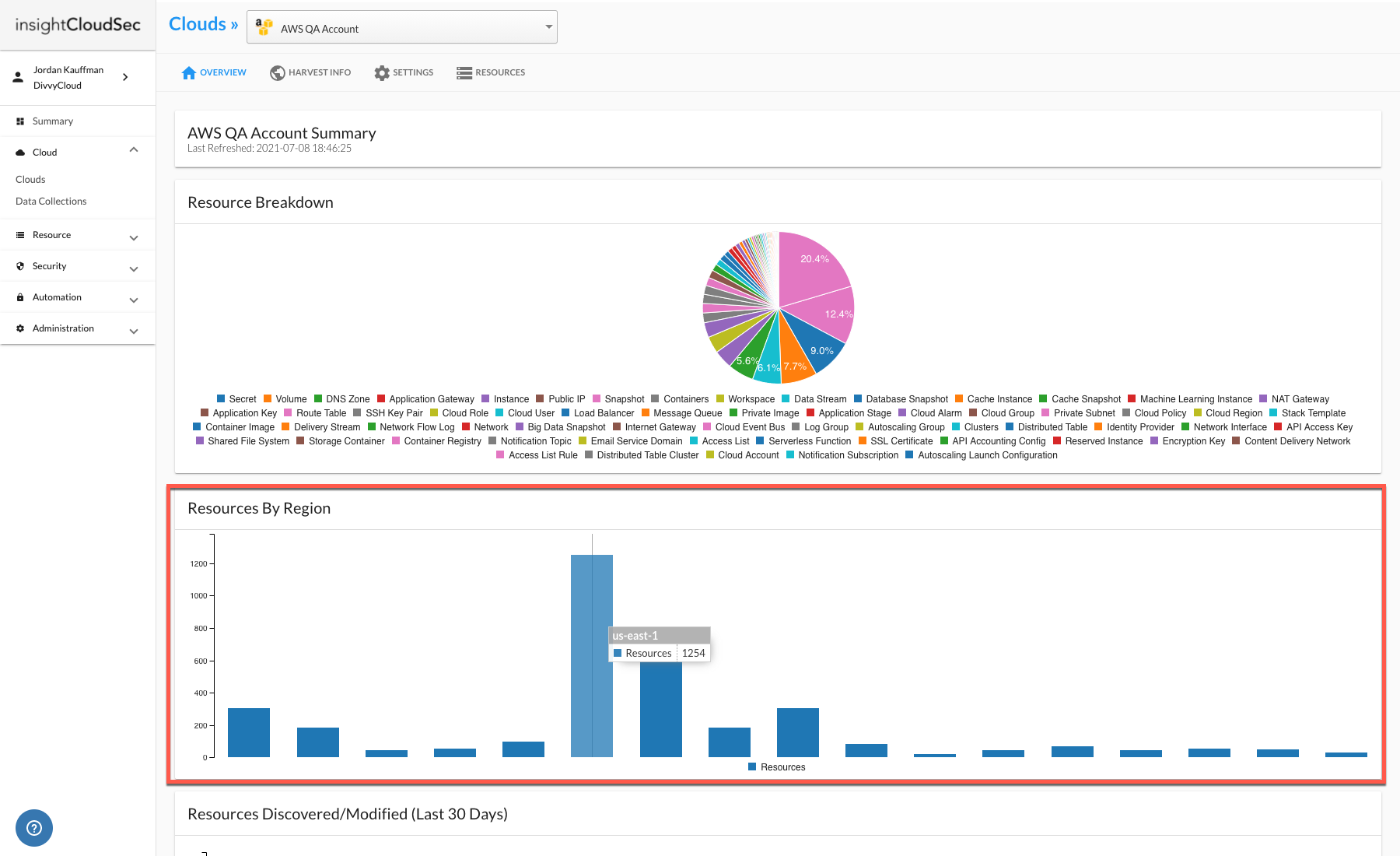Click the Resources By Region heading

(259, 508)
